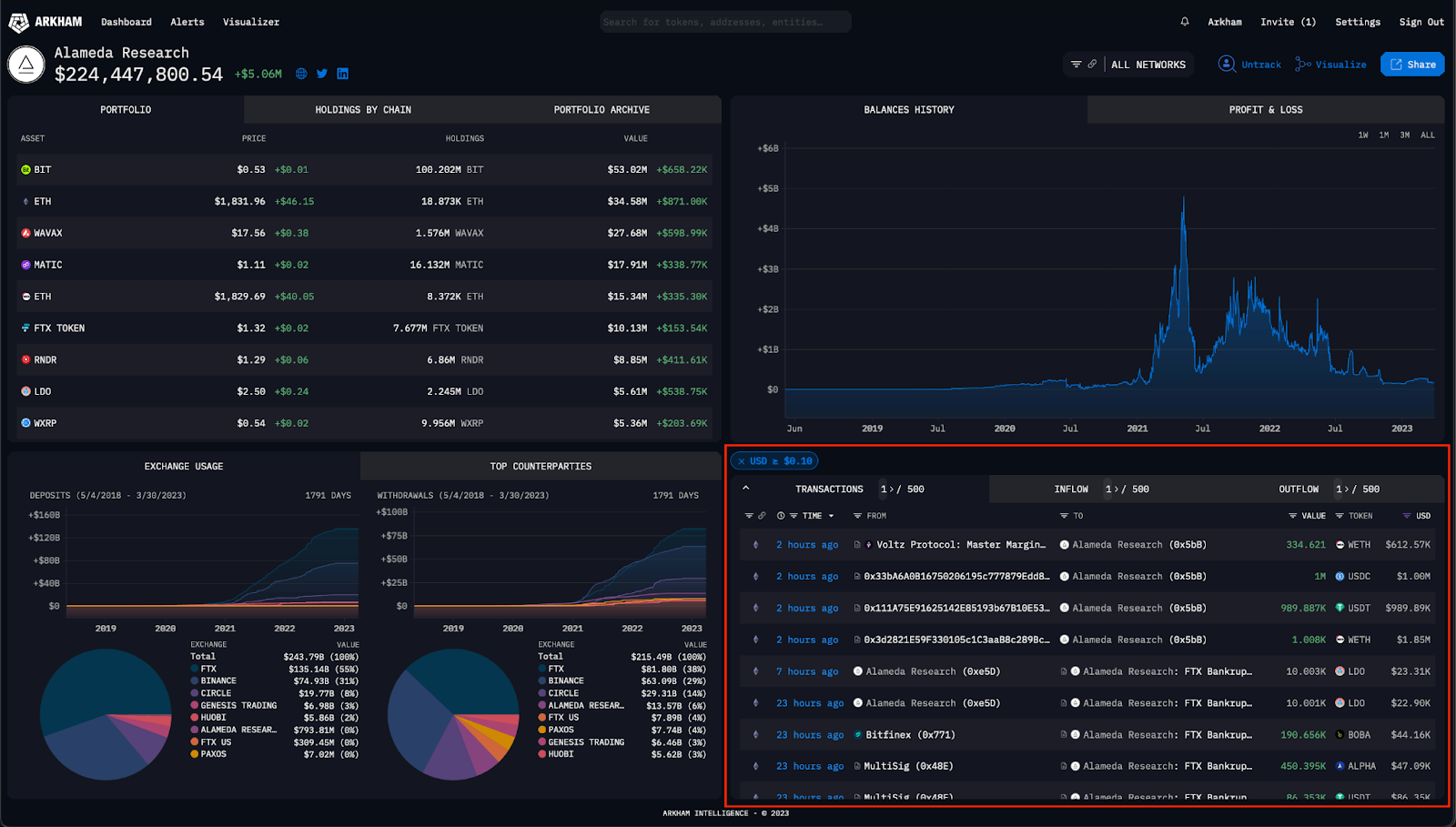This screenshot has height=827, width=1456.
Task: Click the USDT token icon in the $989.89K transaction
Action: coord(1340,609)
